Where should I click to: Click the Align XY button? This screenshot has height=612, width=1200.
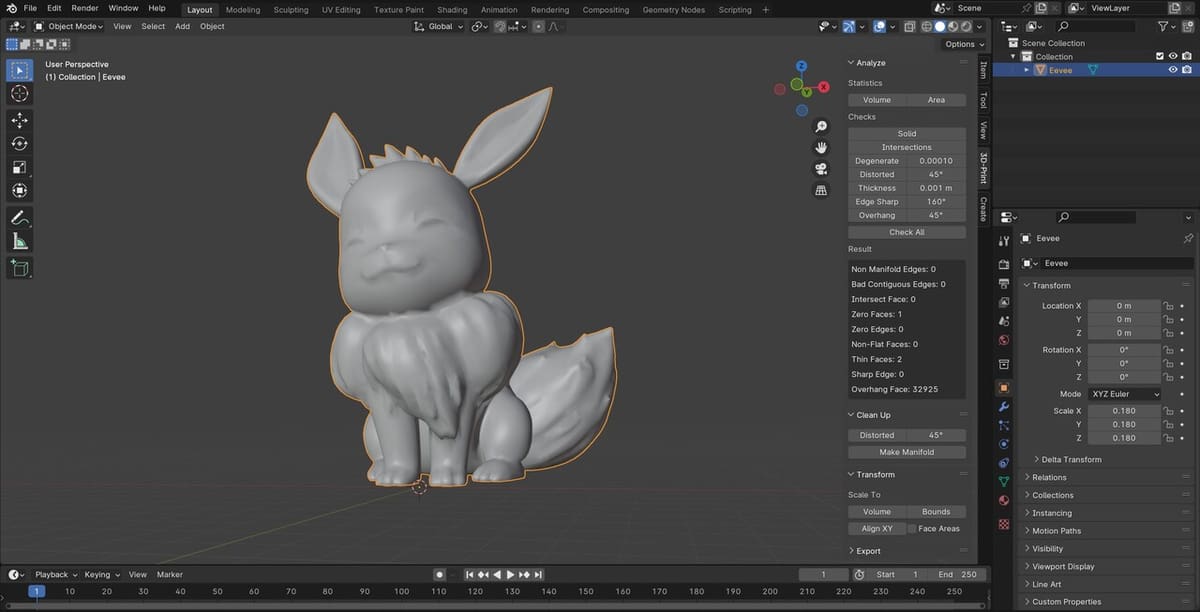pyautogui.click(x=877, y=528)
